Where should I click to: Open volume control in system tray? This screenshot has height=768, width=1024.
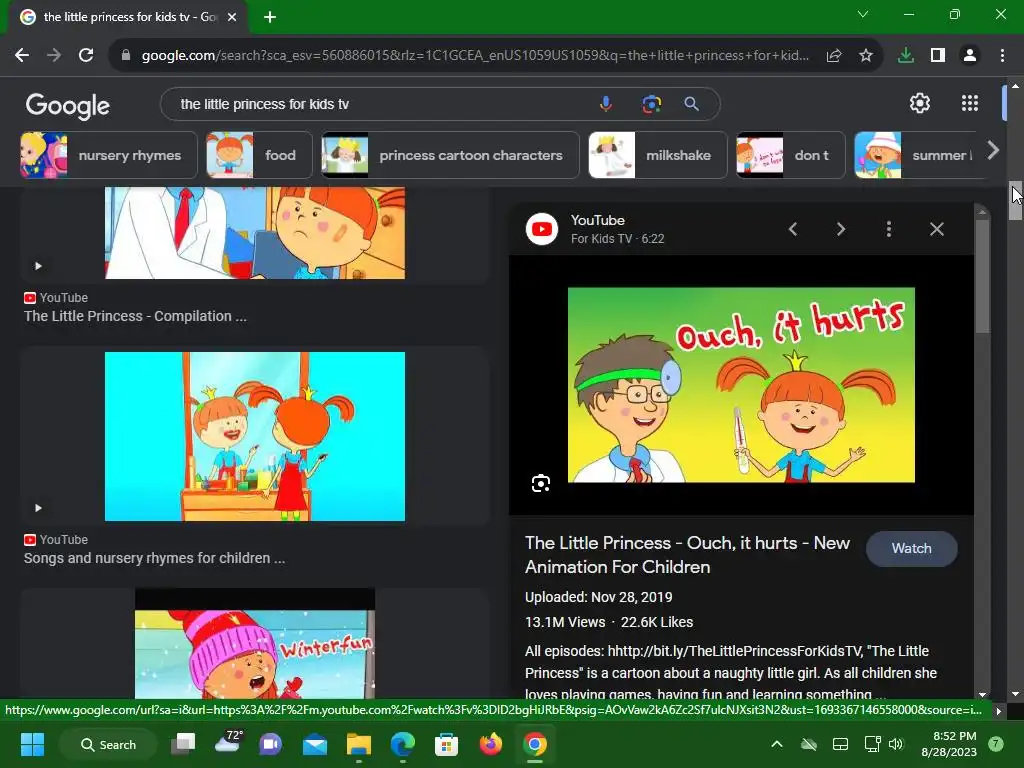tap(896, 744)
